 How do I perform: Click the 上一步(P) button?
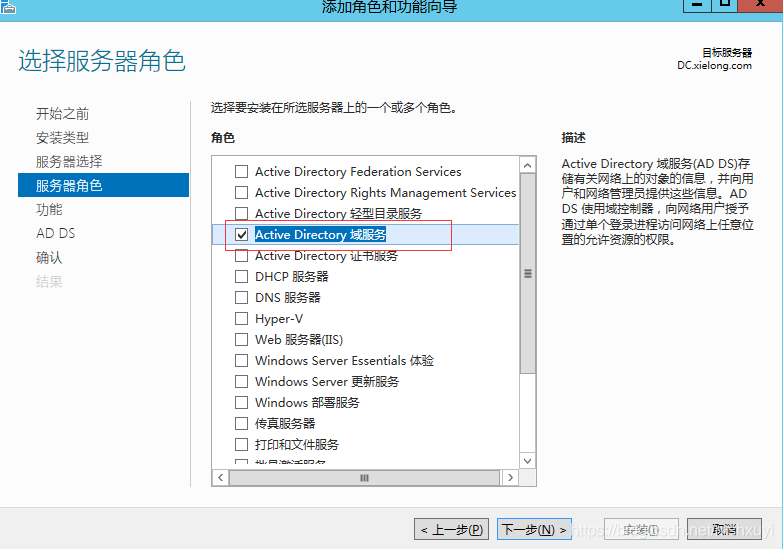coord(451,529)
